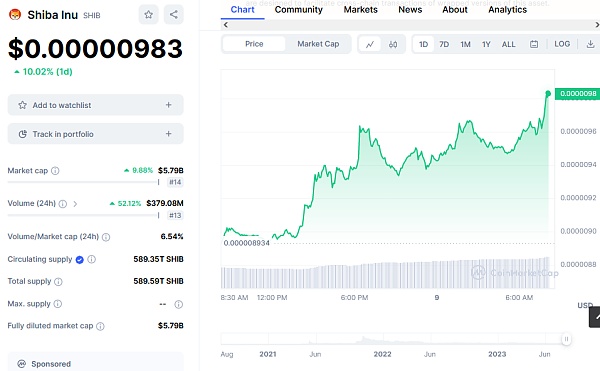Toggle LOG scale on chart
600x371 pixels.
click(x=562, y=44)
